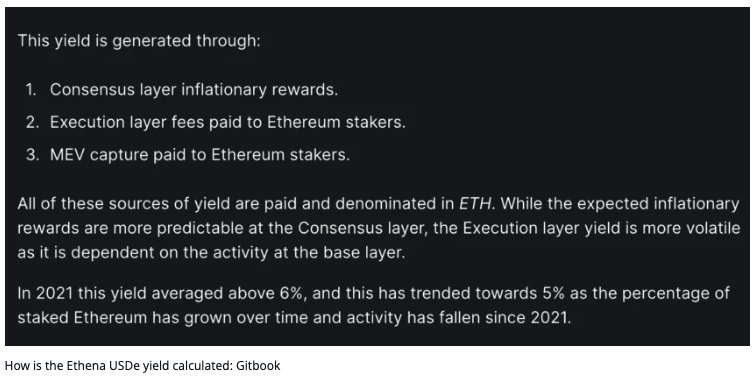Click the words 'Execution layer yield is more volatile'
Screen dimensions: 755x381
point(601,228)
